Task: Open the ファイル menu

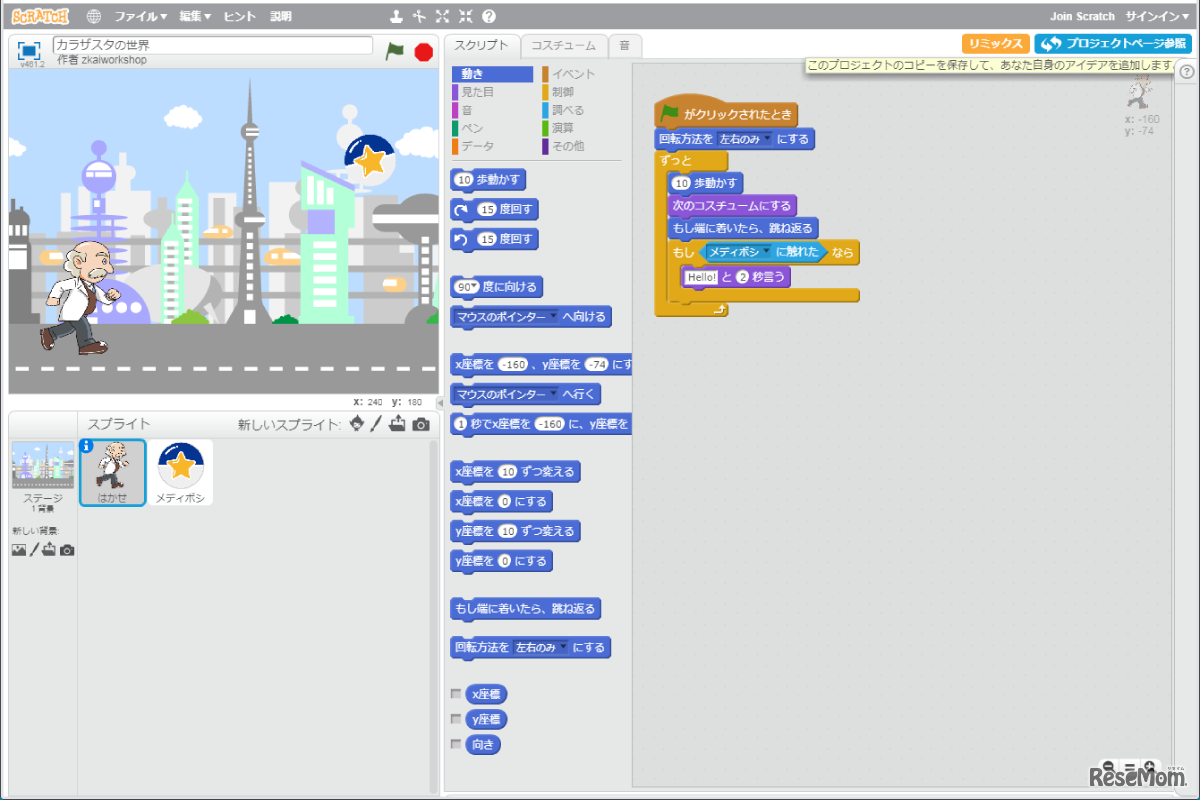Action: pos(140,15)
